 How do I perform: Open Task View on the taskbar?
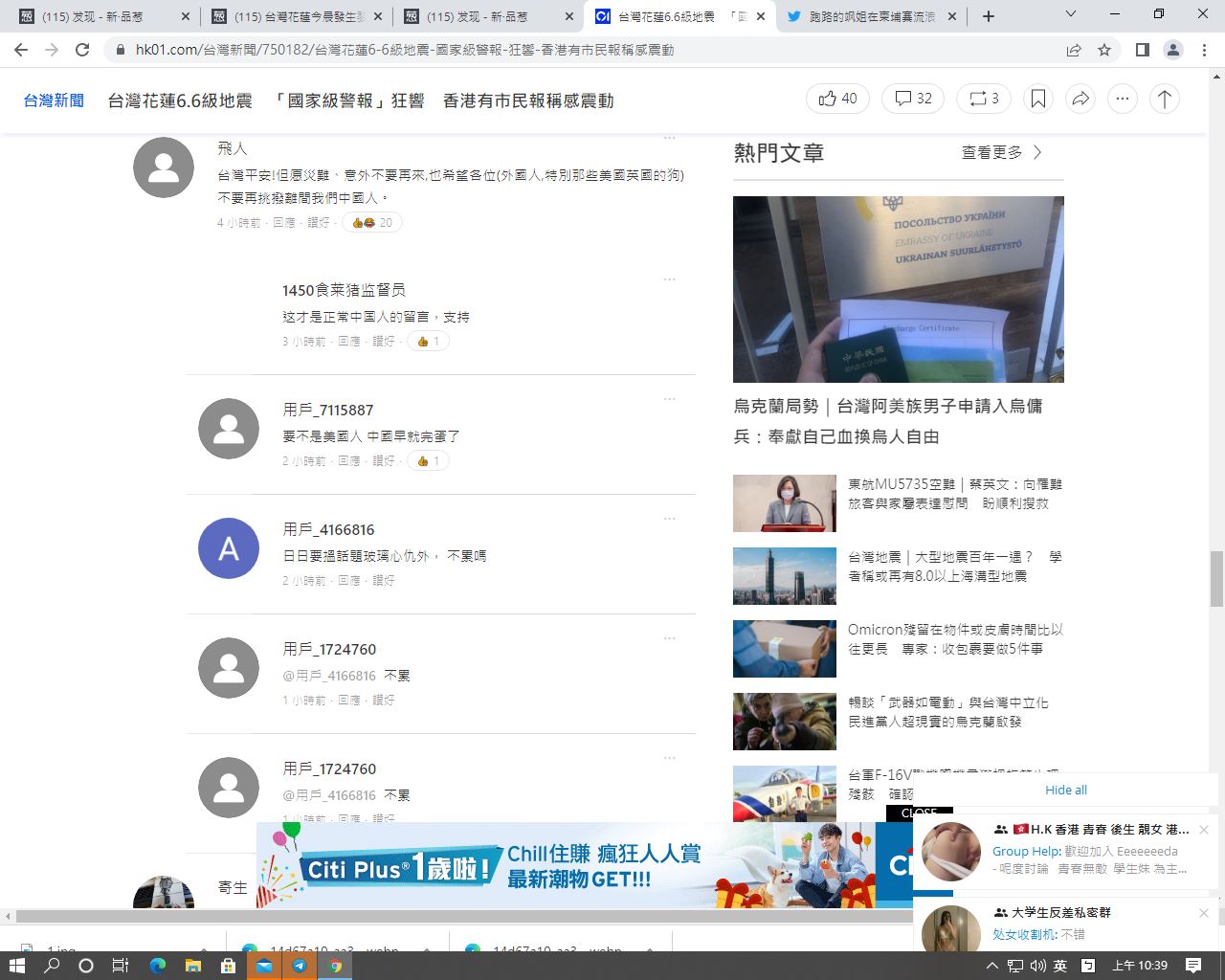click(121, 966)
